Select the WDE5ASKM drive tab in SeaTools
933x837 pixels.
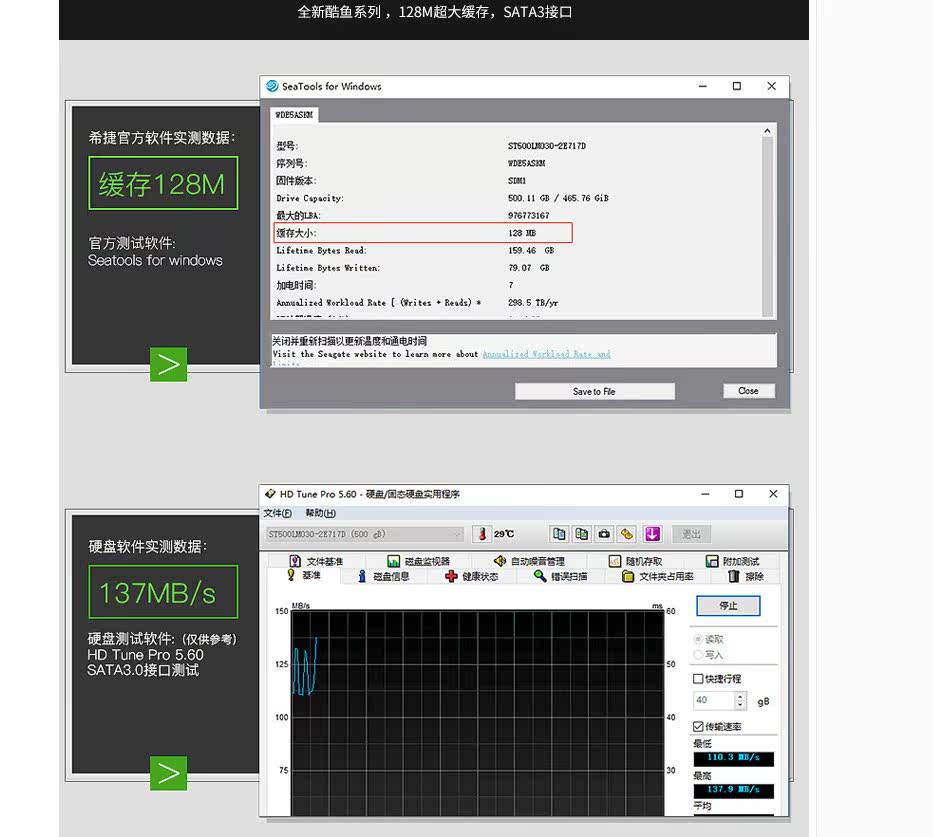click(294, 115)
